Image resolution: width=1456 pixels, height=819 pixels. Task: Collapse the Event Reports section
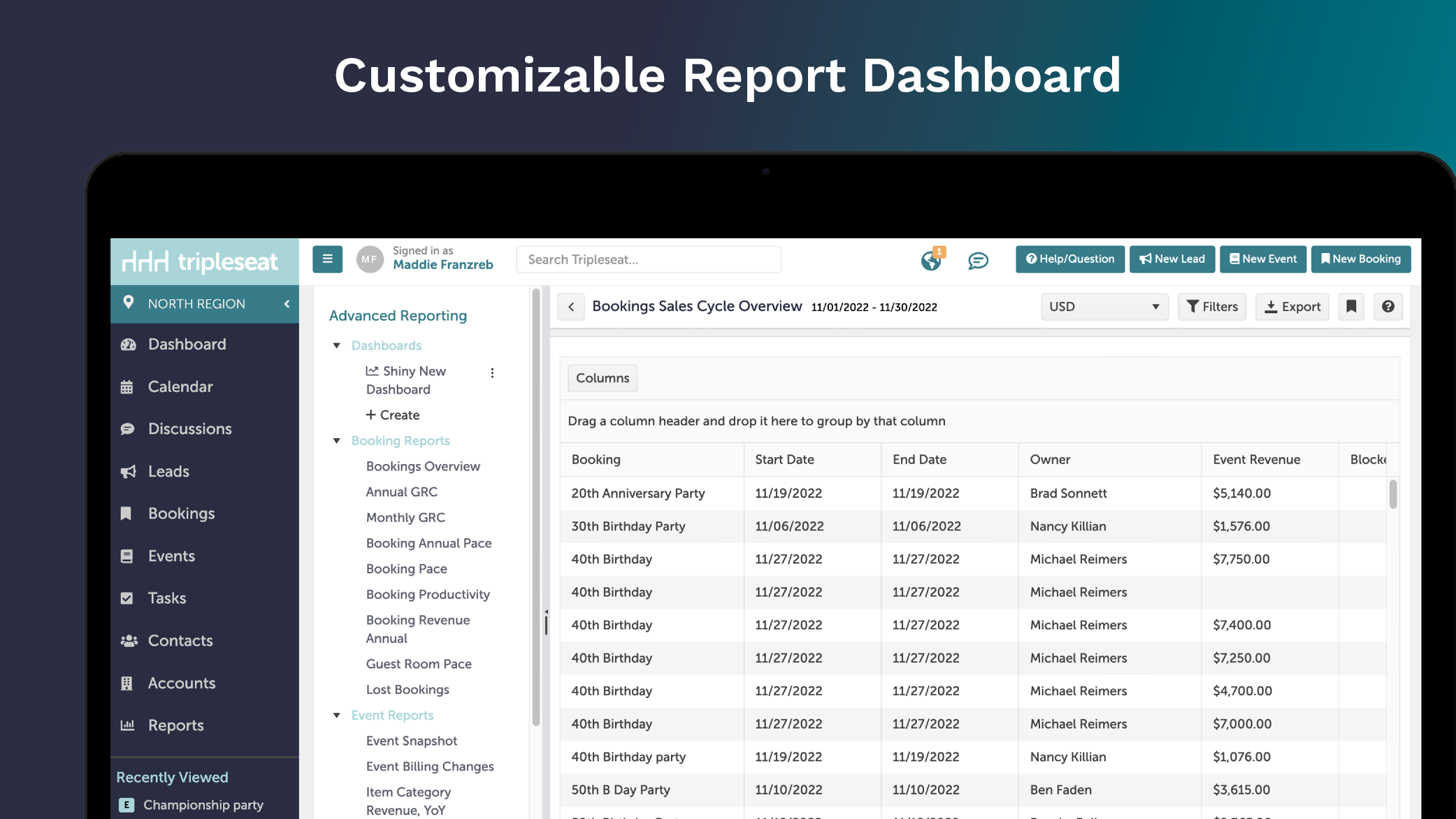pyautogui.click(x=337, y=716)
